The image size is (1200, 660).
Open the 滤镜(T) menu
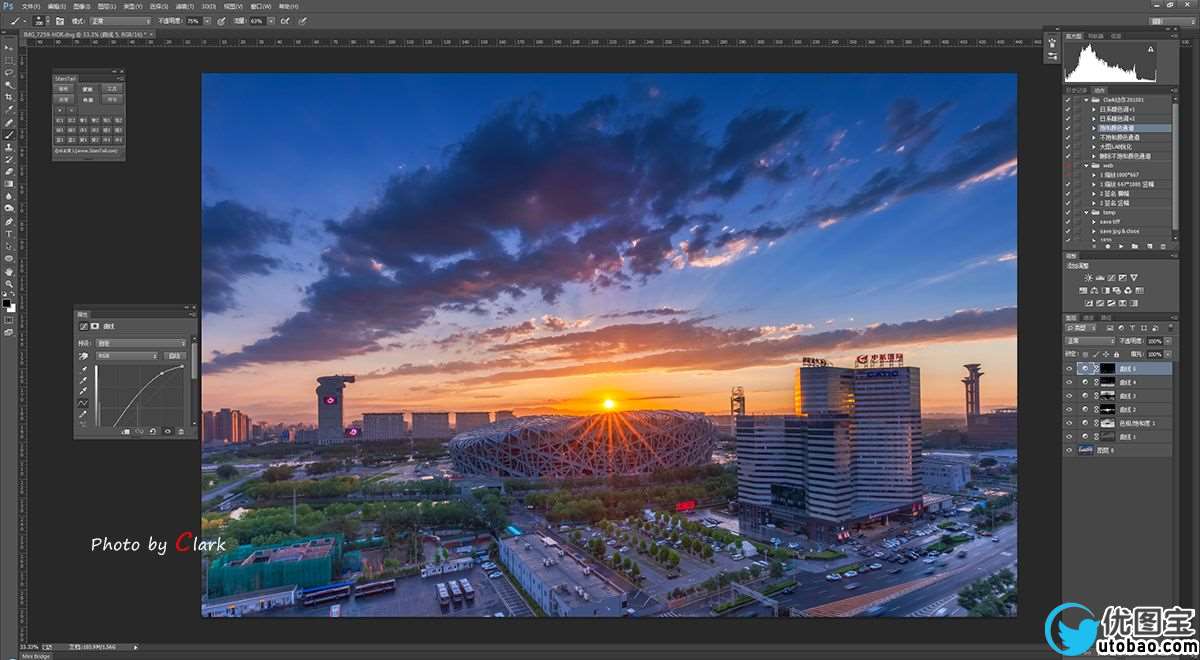183,6
